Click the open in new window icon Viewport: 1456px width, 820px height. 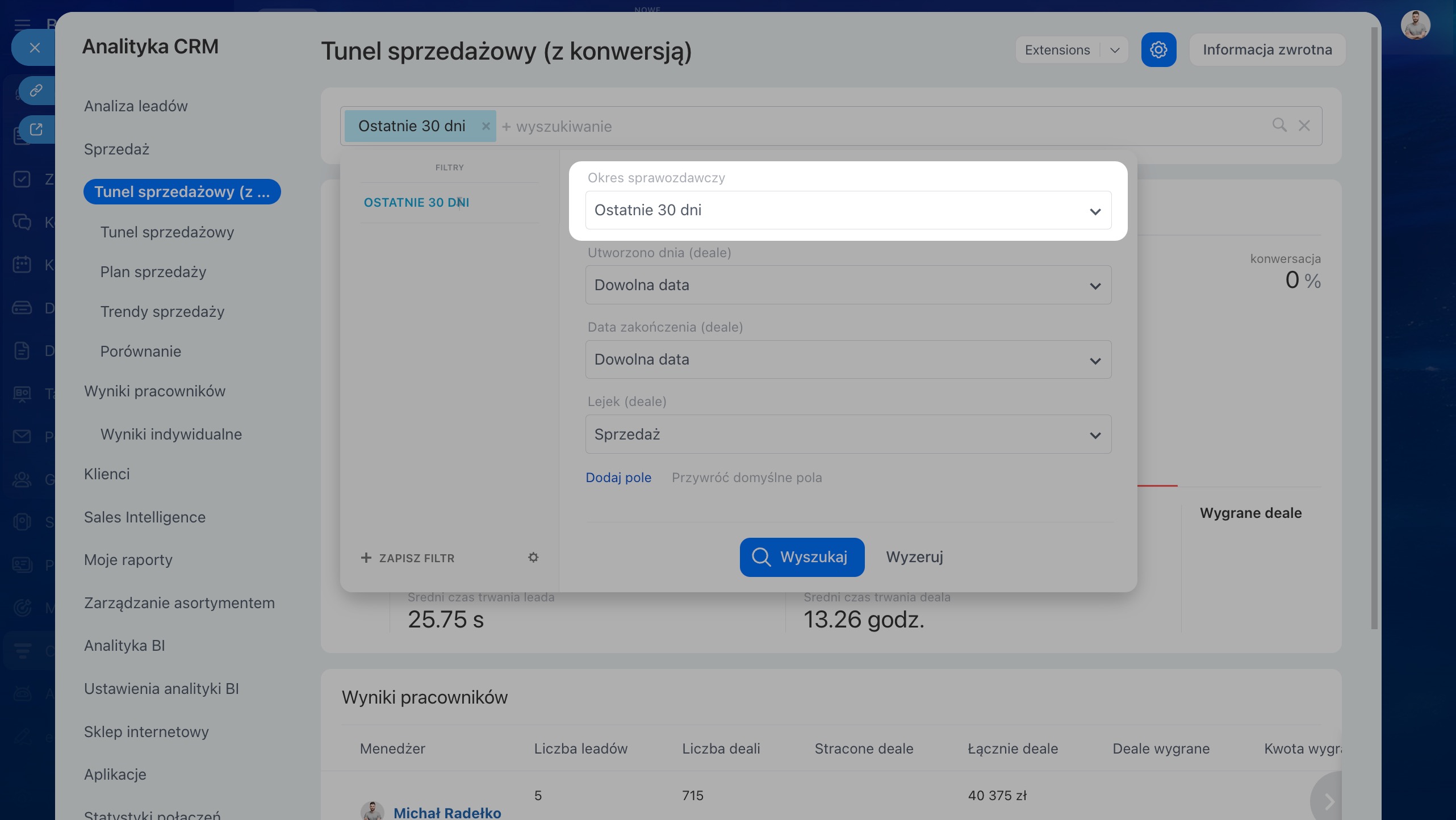[36, 129]
